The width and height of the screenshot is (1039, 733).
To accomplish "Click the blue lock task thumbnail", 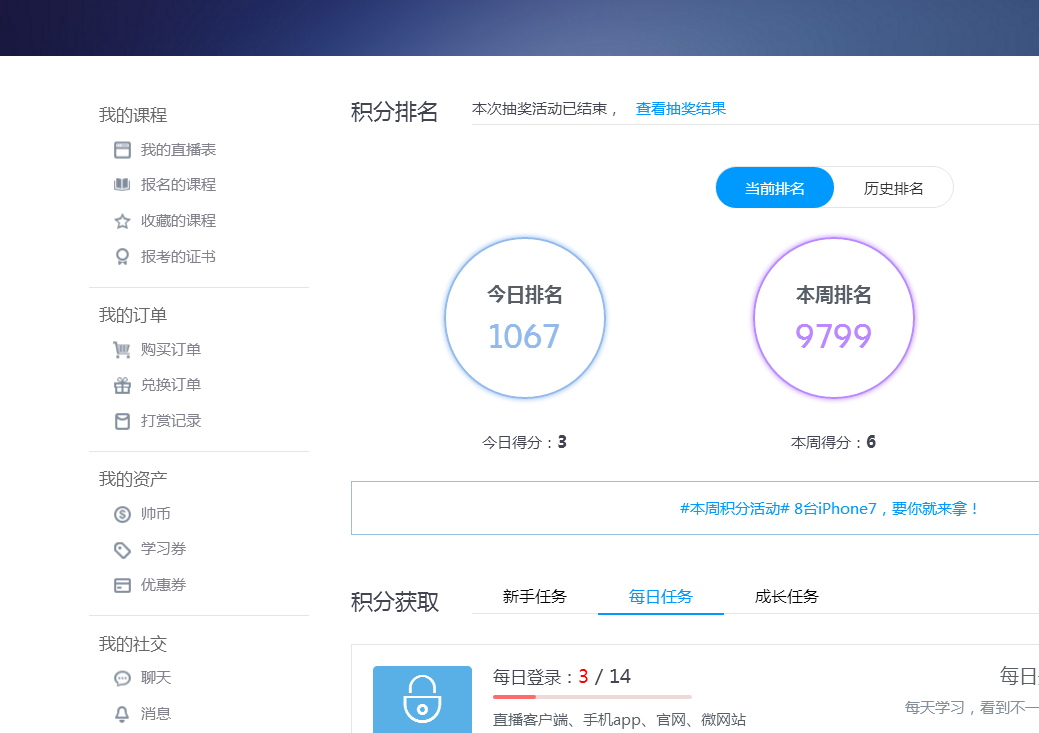I will pyautogui.click(x=422, y=698).
